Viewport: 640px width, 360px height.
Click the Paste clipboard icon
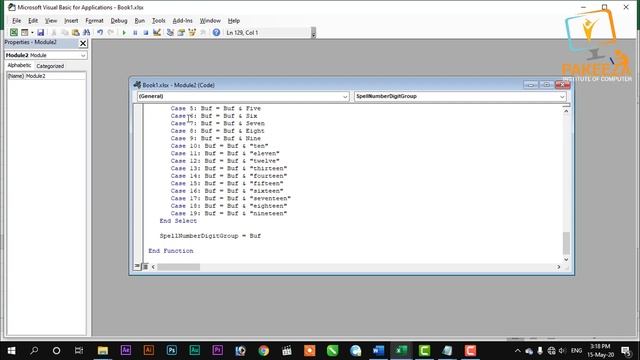point(76,32)
